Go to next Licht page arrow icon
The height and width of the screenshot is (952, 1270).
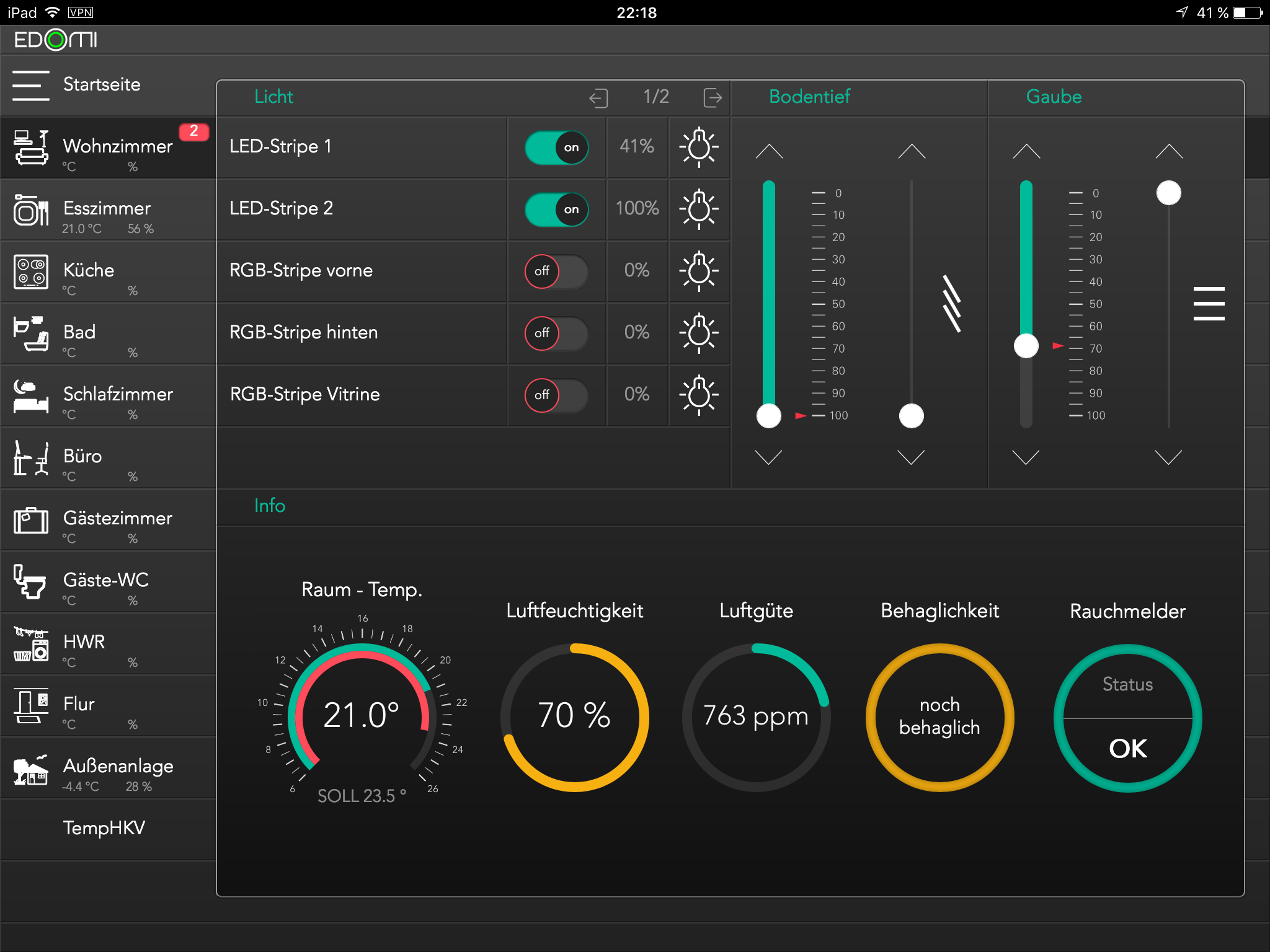713,97
